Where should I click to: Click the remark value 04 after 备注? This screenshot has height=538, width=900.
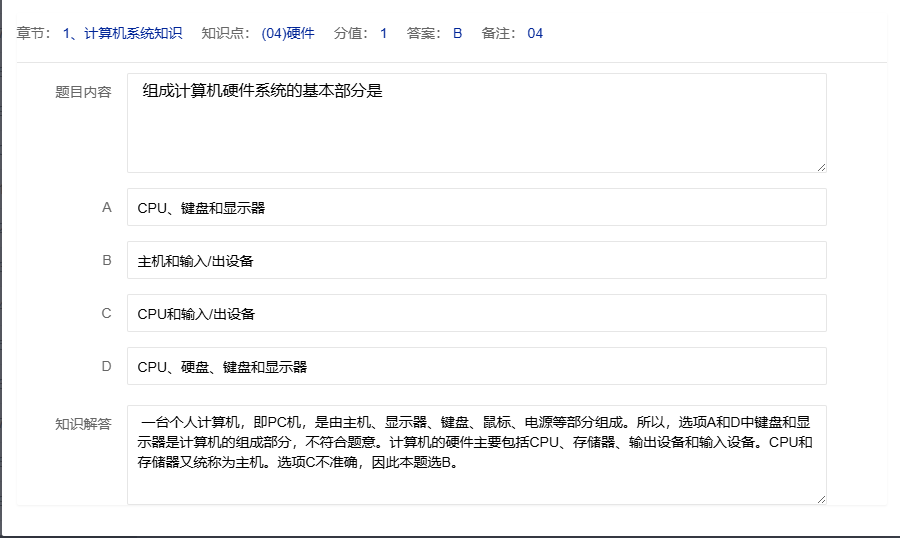pyautogui.click(x=535, y=33)
